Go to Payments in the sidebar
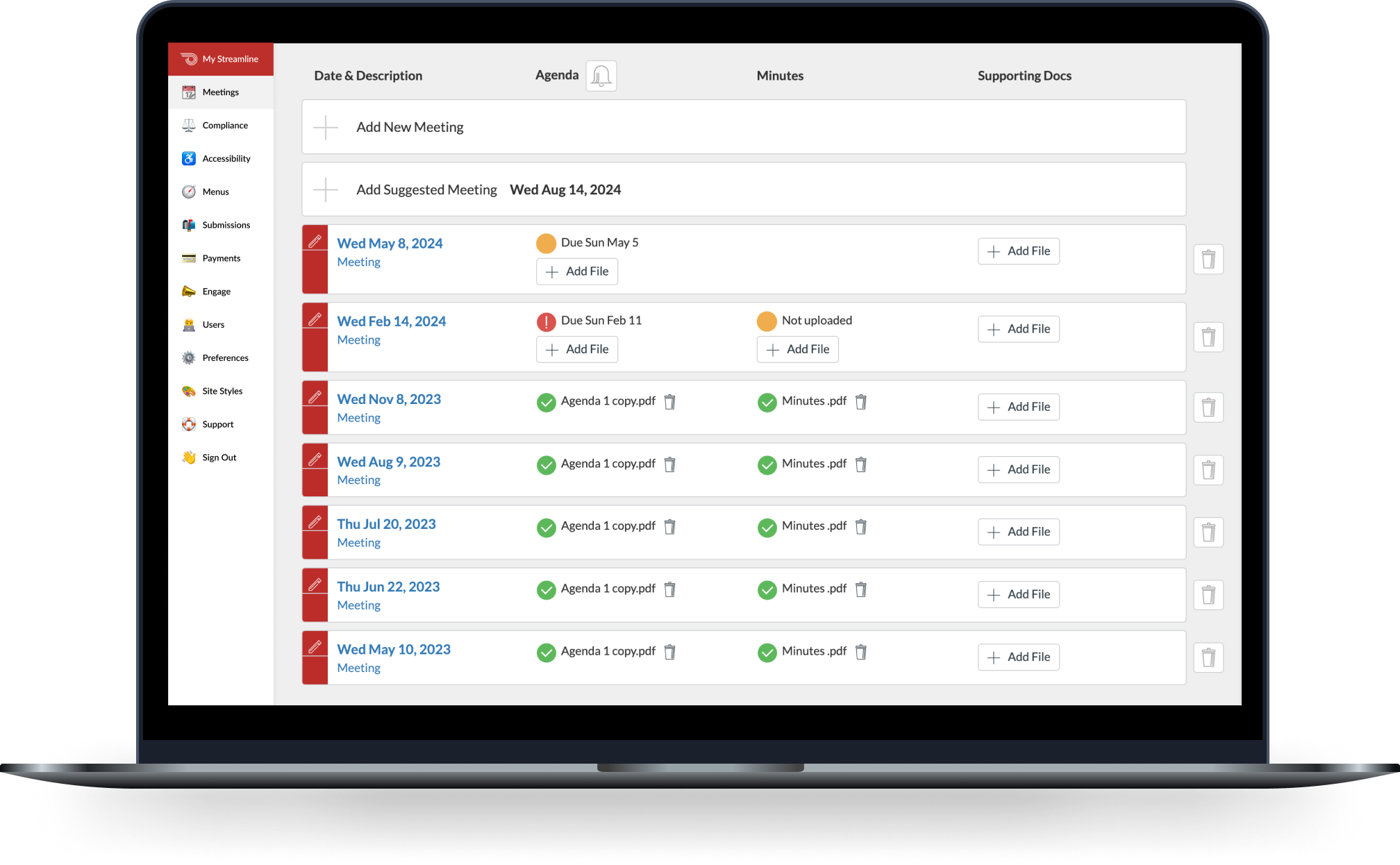The height and width of the screenshot is (865, 1400). pyautogui.click(x=221, y=258)
